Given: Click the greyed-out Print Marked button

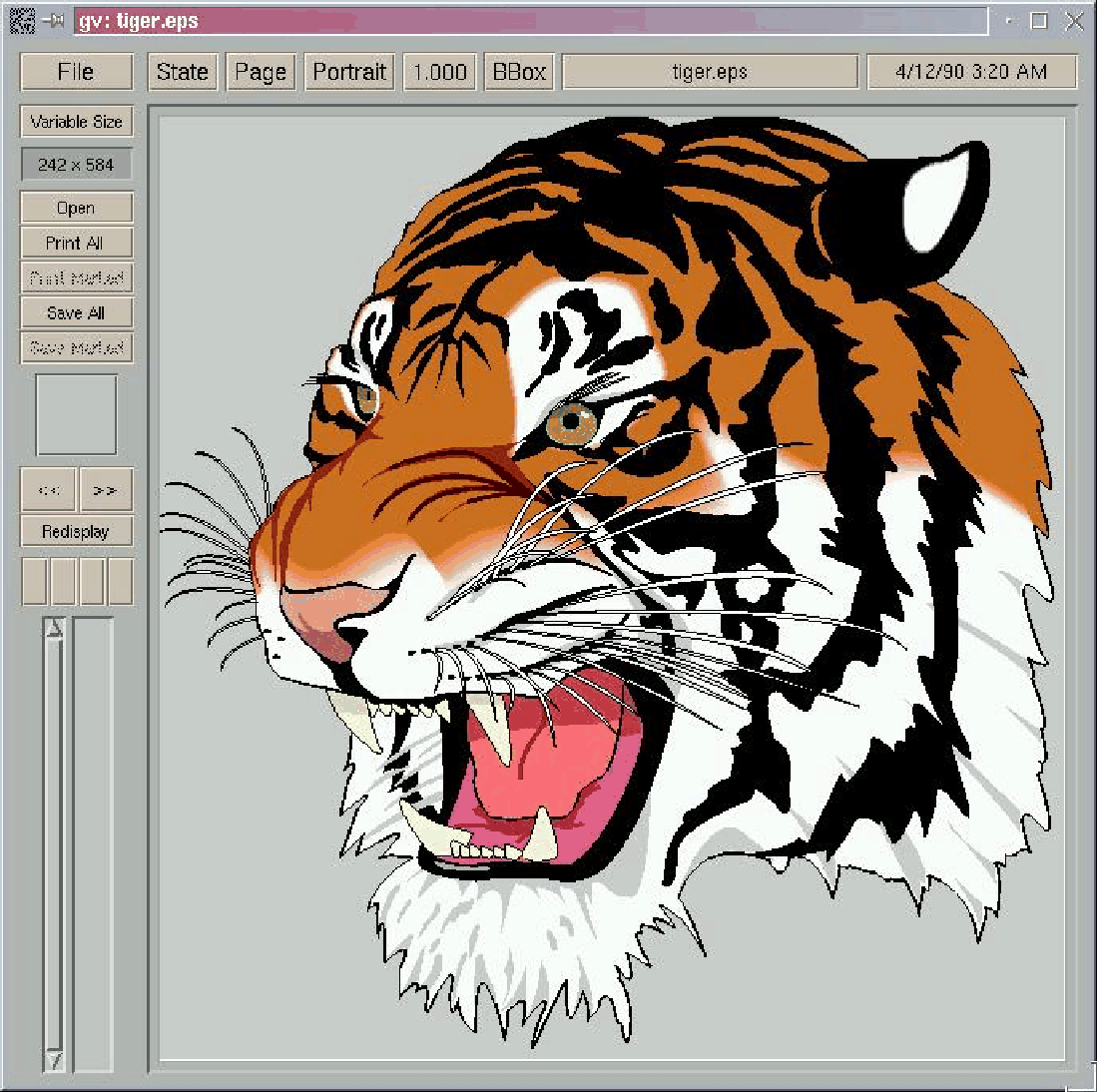Looking at the screenshot, I should [76, 277].
